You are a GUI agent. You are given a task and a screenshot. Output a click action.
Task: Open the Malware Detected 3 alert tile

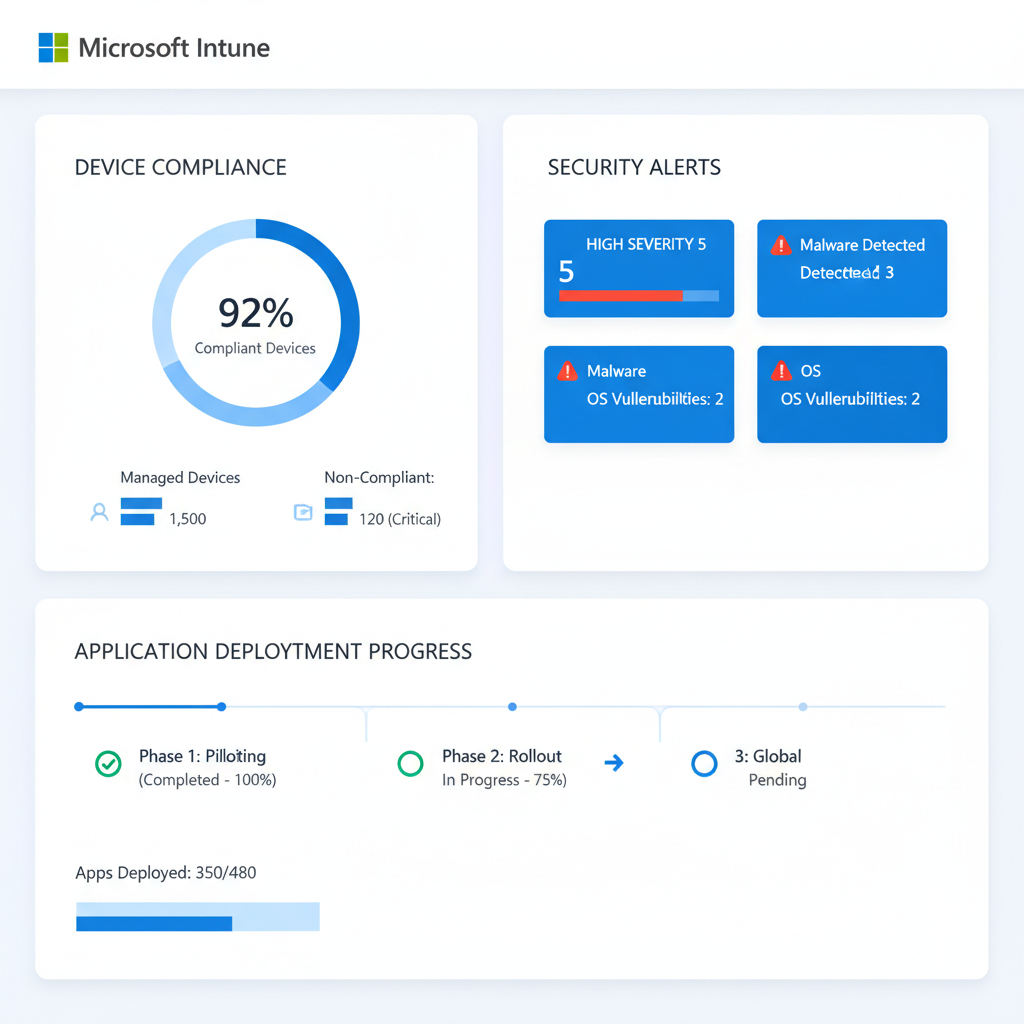pyautogui.click(x=852, y=268)
